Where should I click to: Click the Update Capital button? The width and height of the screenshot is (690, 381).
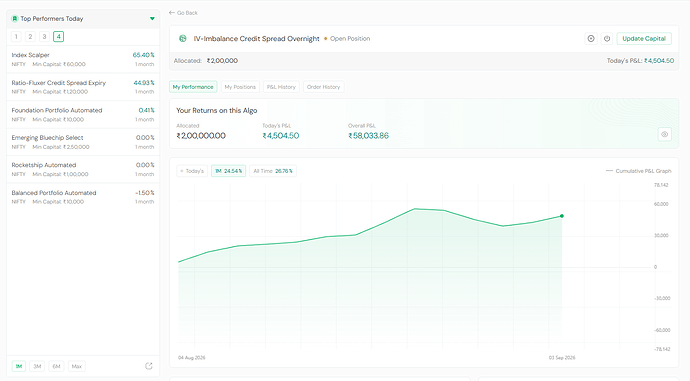(644, 39)
